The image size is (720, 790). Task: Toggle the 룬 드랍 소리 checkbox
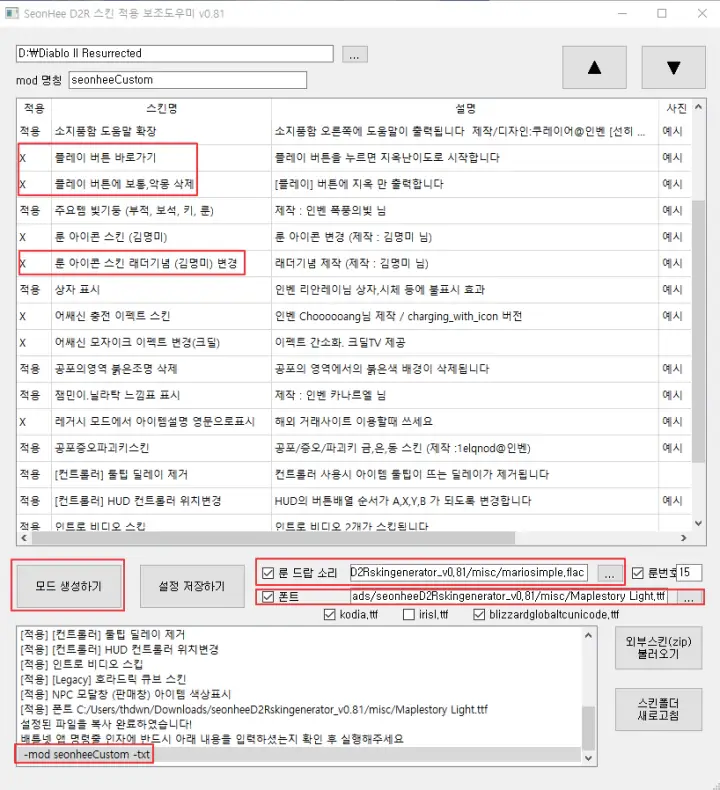[268, 573]
